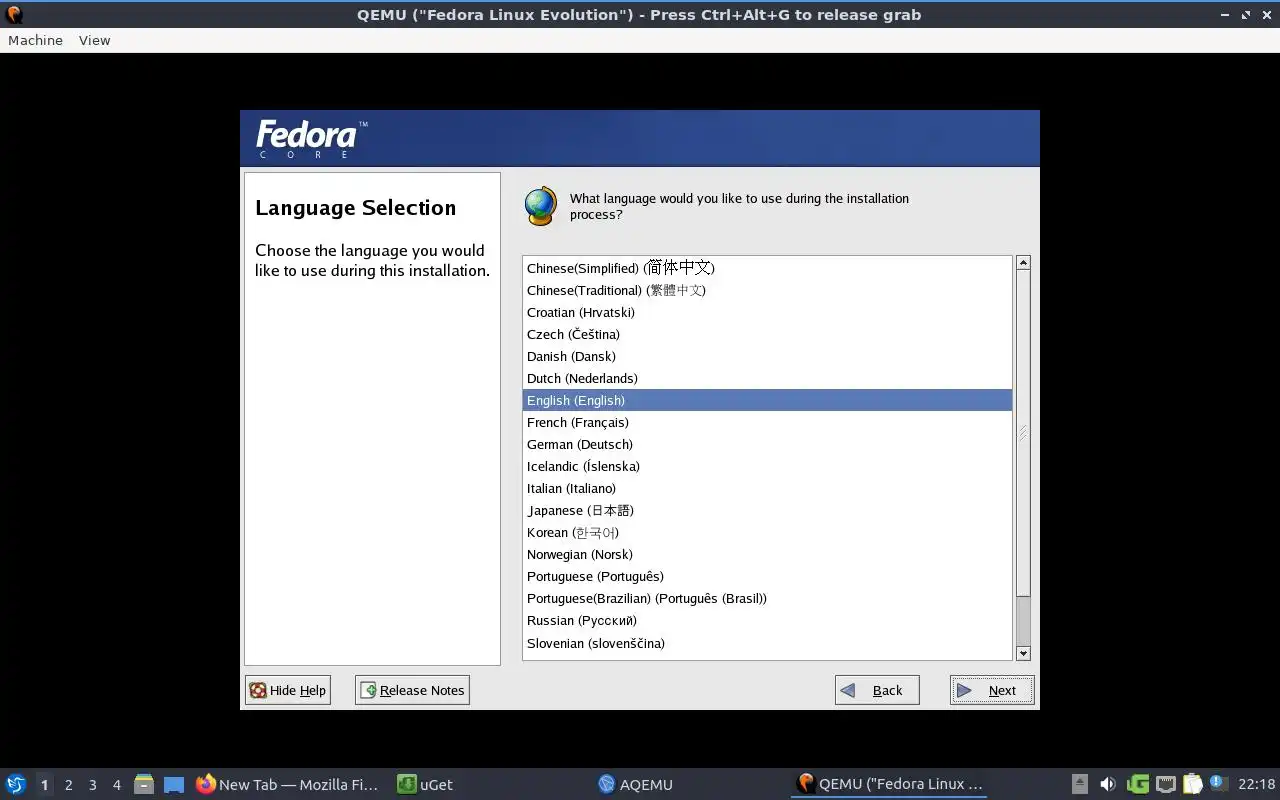Choose Japanese language entry
The image size is (1280, 800).
(x=767, y=510)
